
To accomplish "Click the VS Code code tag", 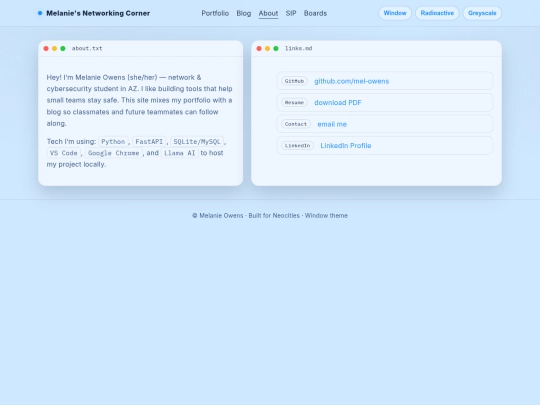I will pos(64,153).
